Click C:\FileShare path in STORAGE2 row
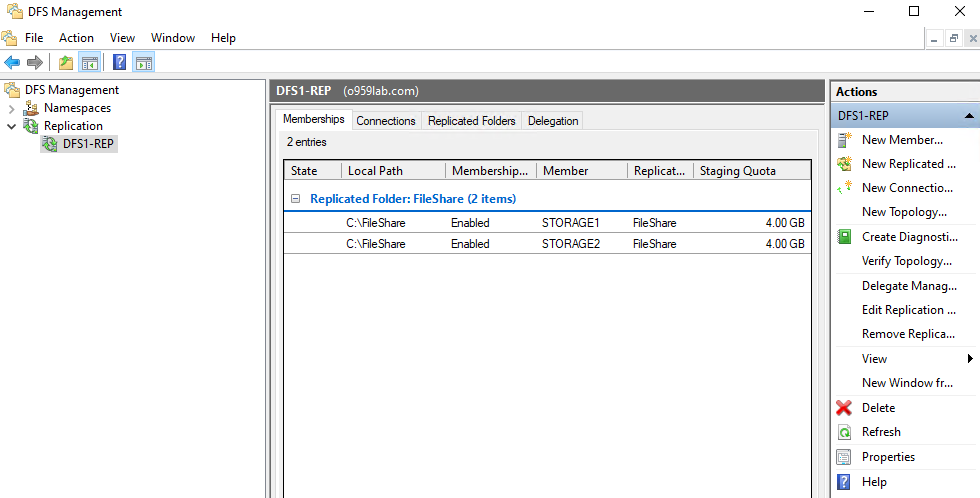The height and width of the screenshot is (498, 980). click(376, 244)
